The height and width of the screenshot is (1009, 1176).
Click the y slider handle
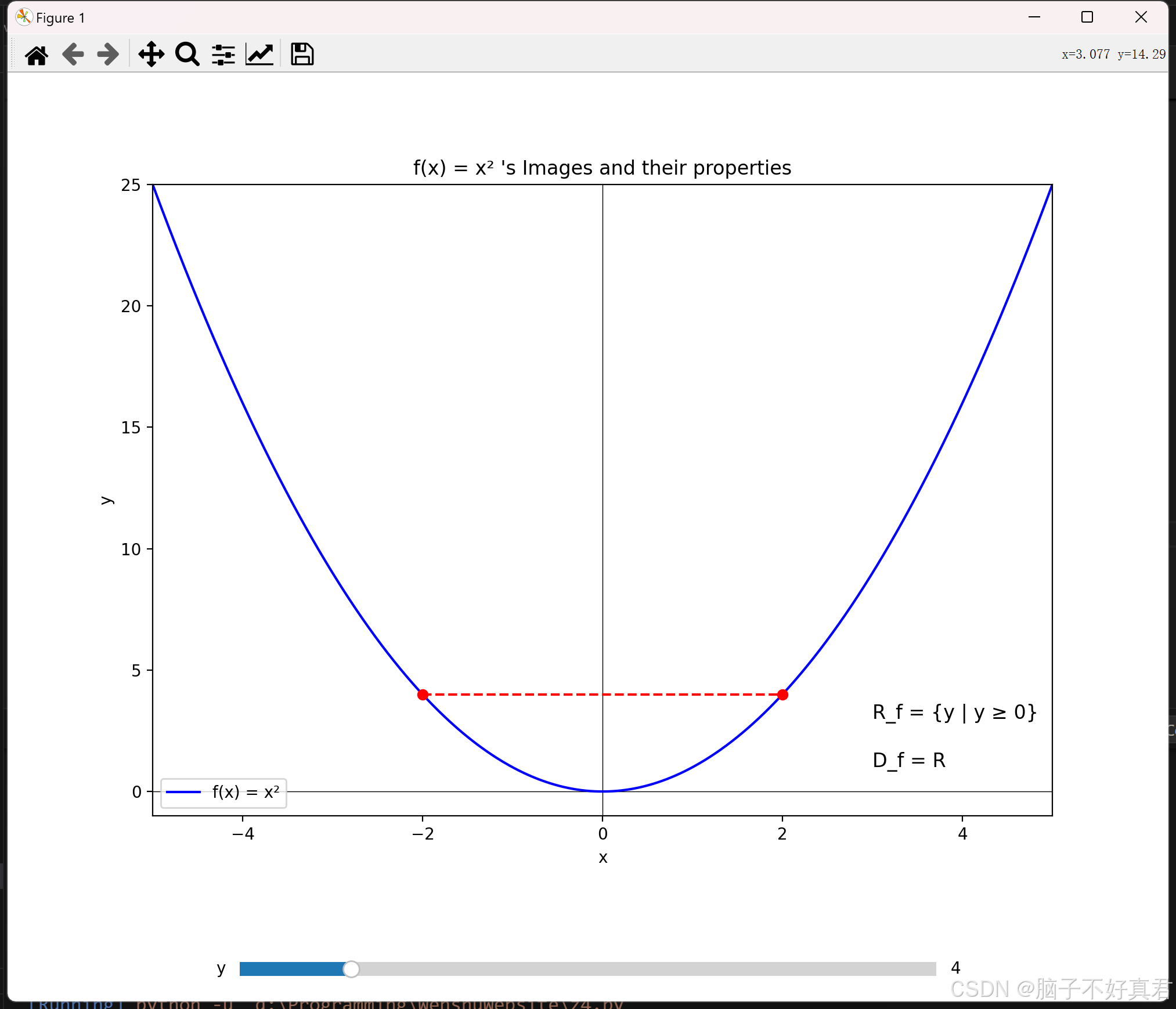click(x=351, y=969)
